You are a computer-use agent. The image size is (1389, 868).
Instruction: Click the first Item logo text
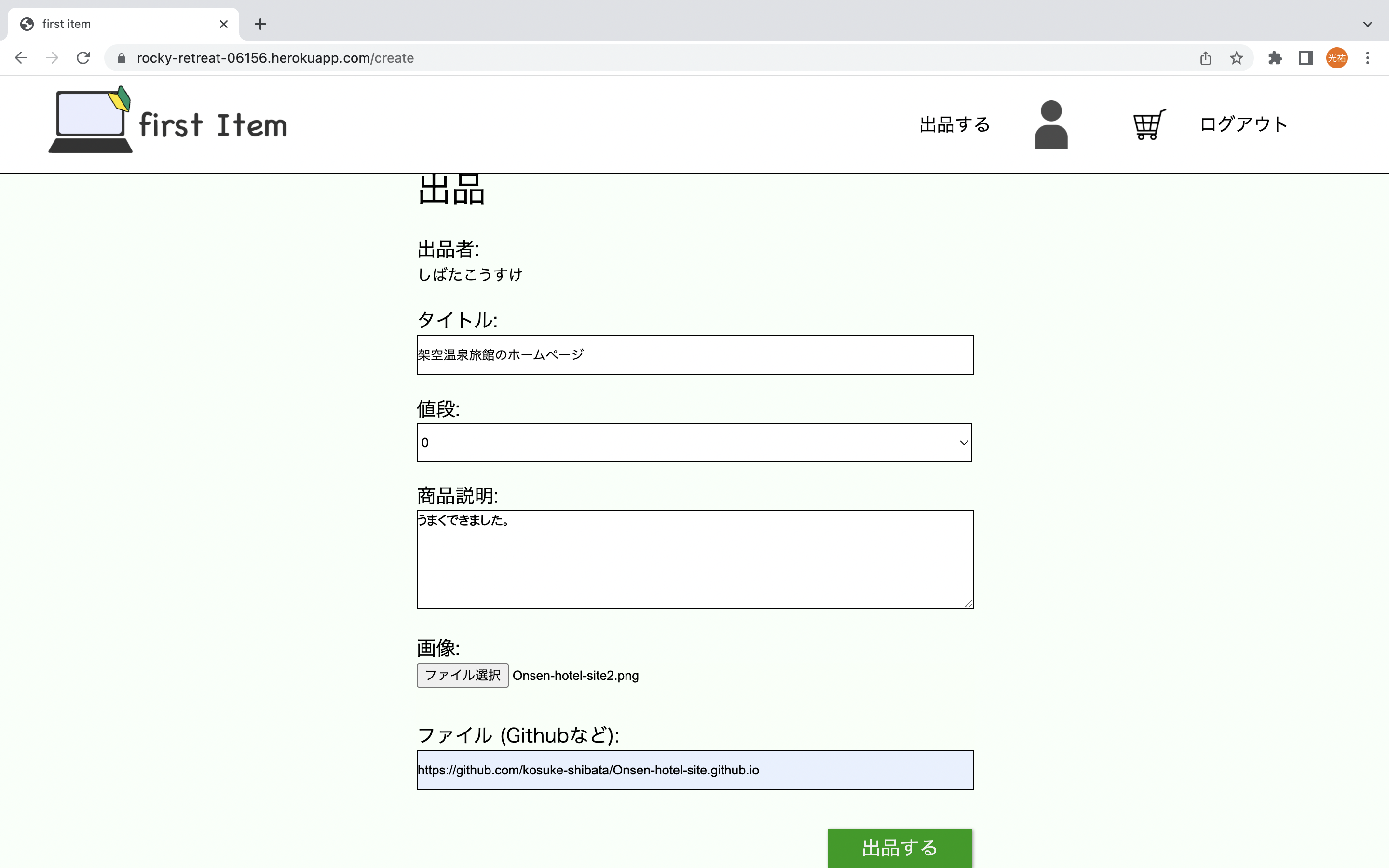click(213, 125)
